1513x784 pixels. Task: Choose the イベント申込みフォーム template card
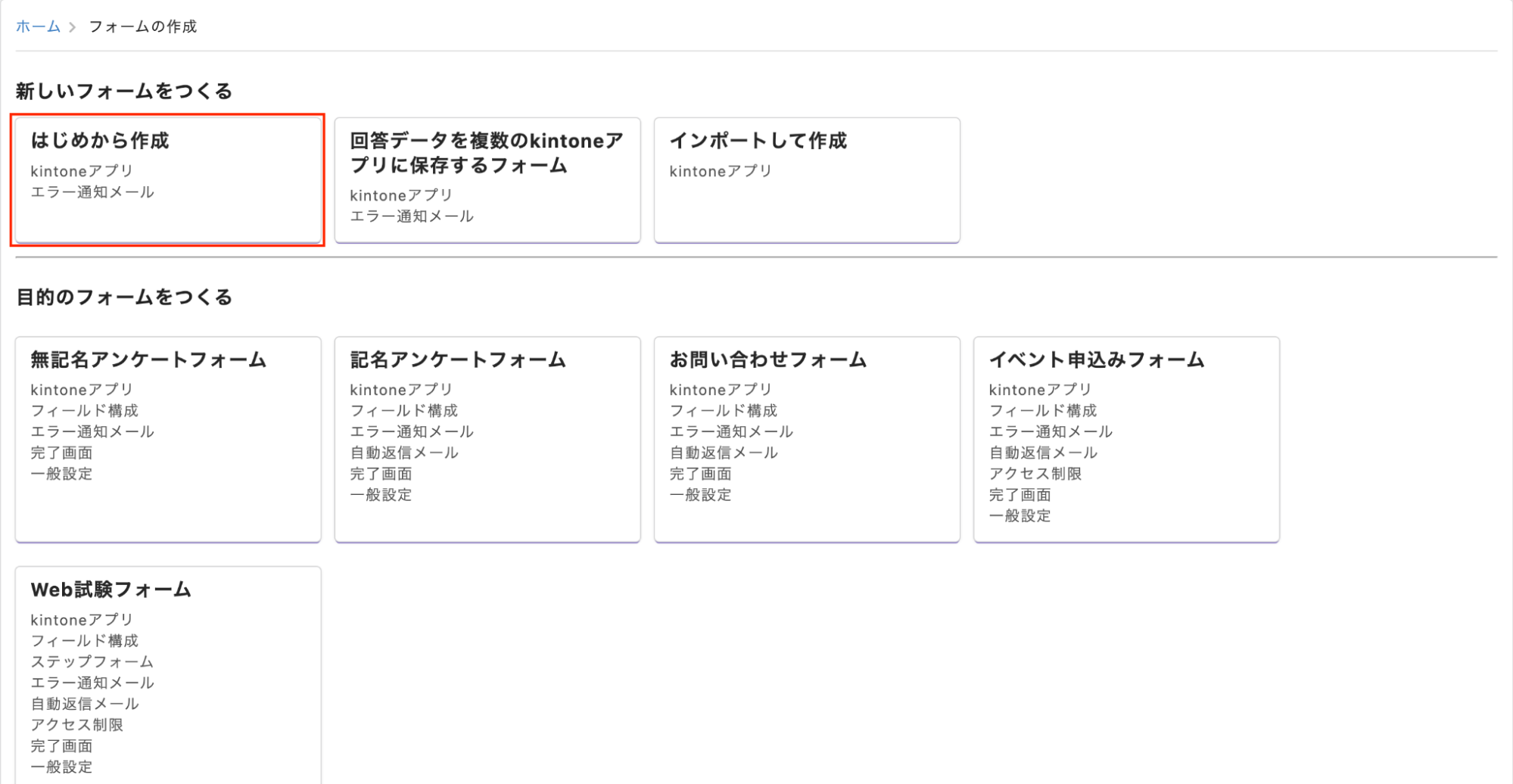click(x=1125, y=439)
